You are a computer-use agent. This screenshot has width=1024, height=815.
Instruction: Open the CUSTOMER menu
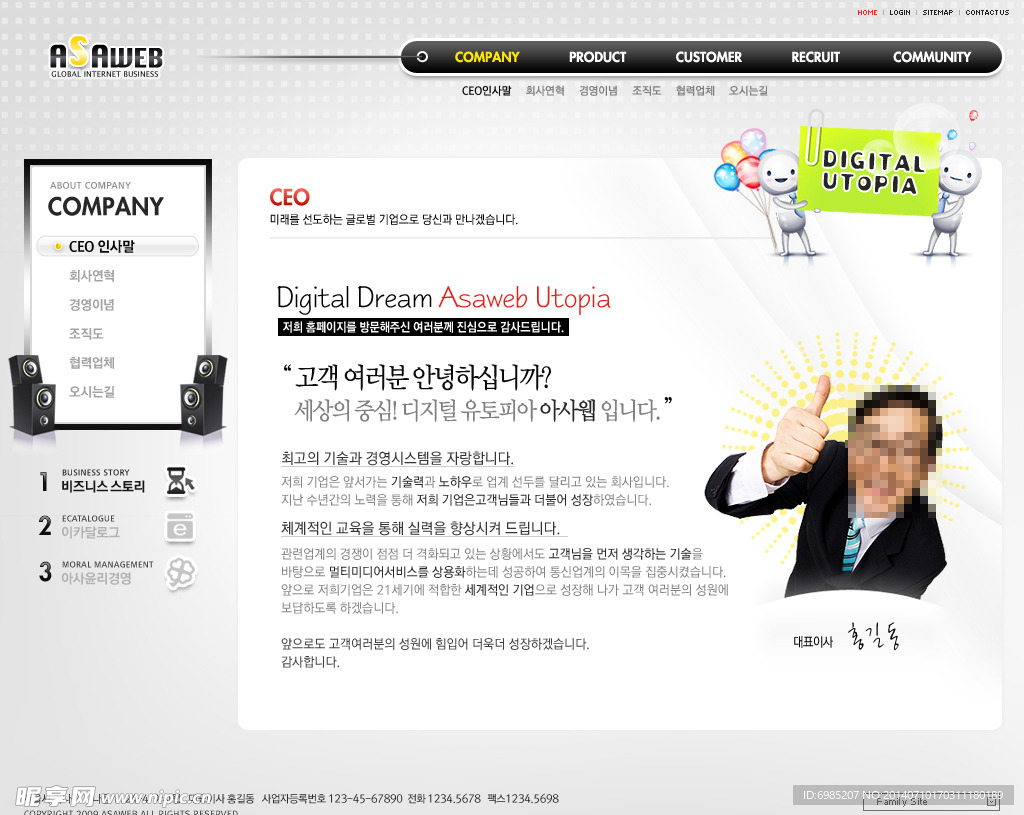[708, 57]
